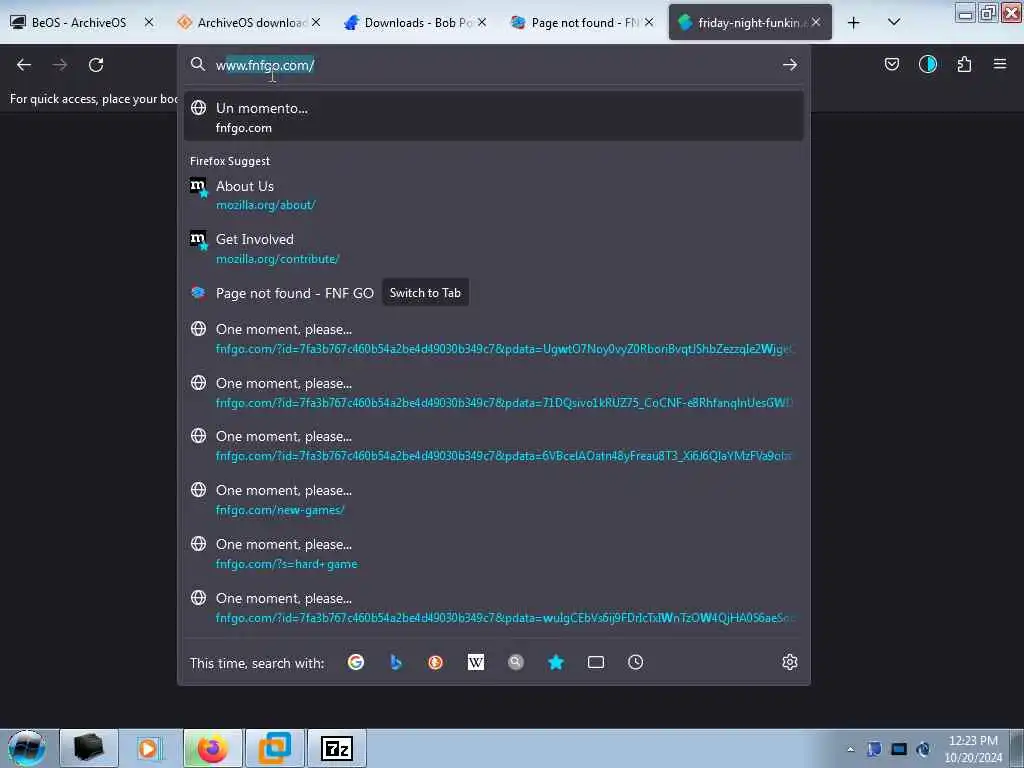Open the Pocket save icon
1024x768 pixels.
[891, 64]
